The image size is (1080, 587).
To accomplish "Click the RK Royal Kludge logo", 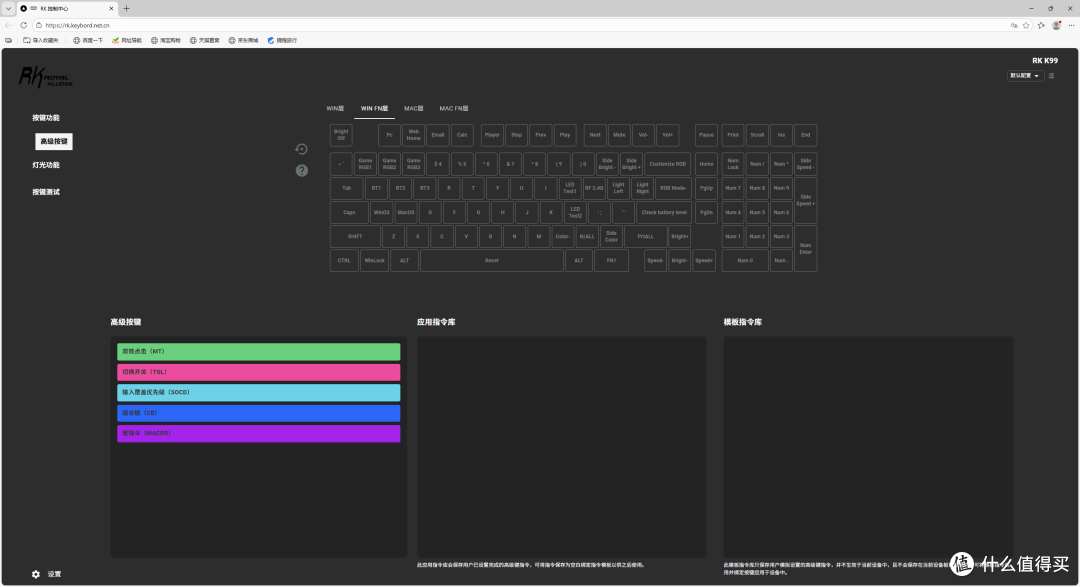I will click(45, 76).
